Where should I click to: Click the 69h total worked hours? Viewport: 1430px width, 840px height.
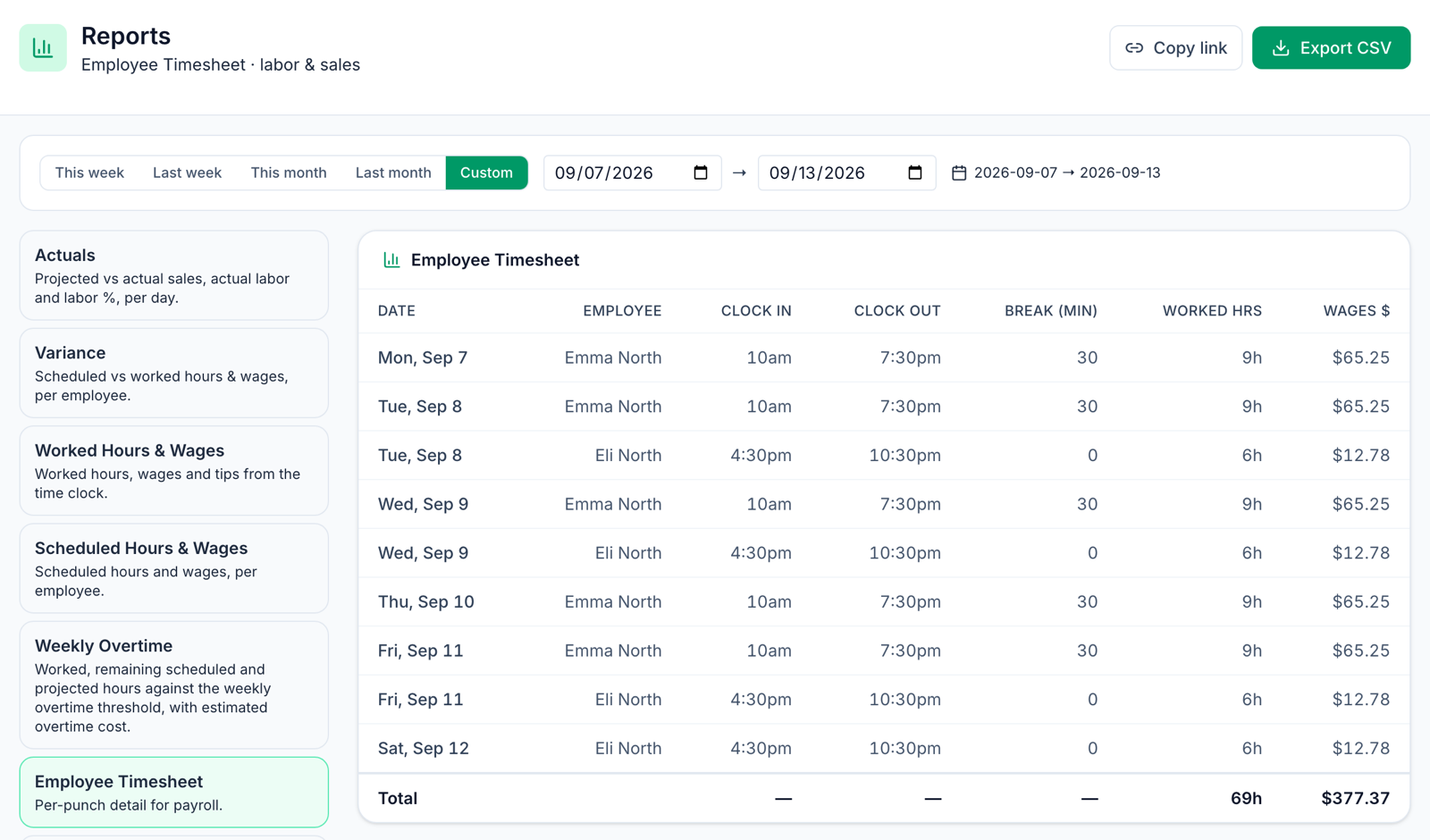1246,798
